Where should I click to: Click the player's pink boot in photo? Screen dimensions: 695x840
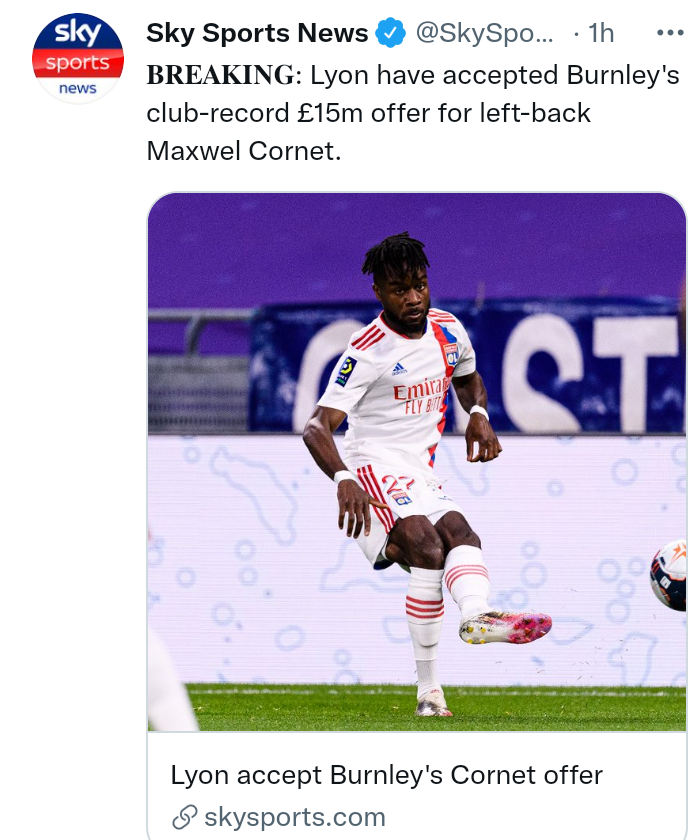pyautogui.click(x=505, y=627)
